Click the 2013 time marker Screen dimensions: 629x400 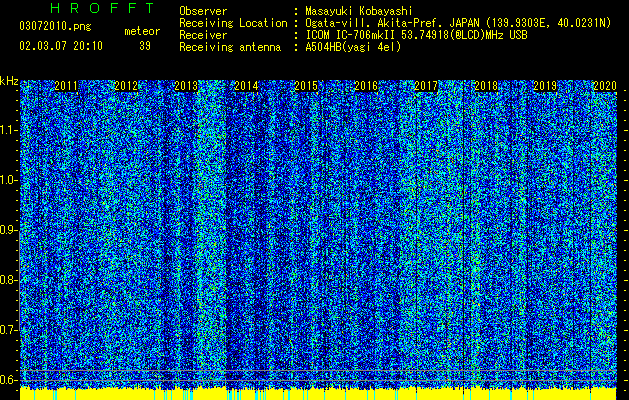pyautogui.click(x=186, y=86)
